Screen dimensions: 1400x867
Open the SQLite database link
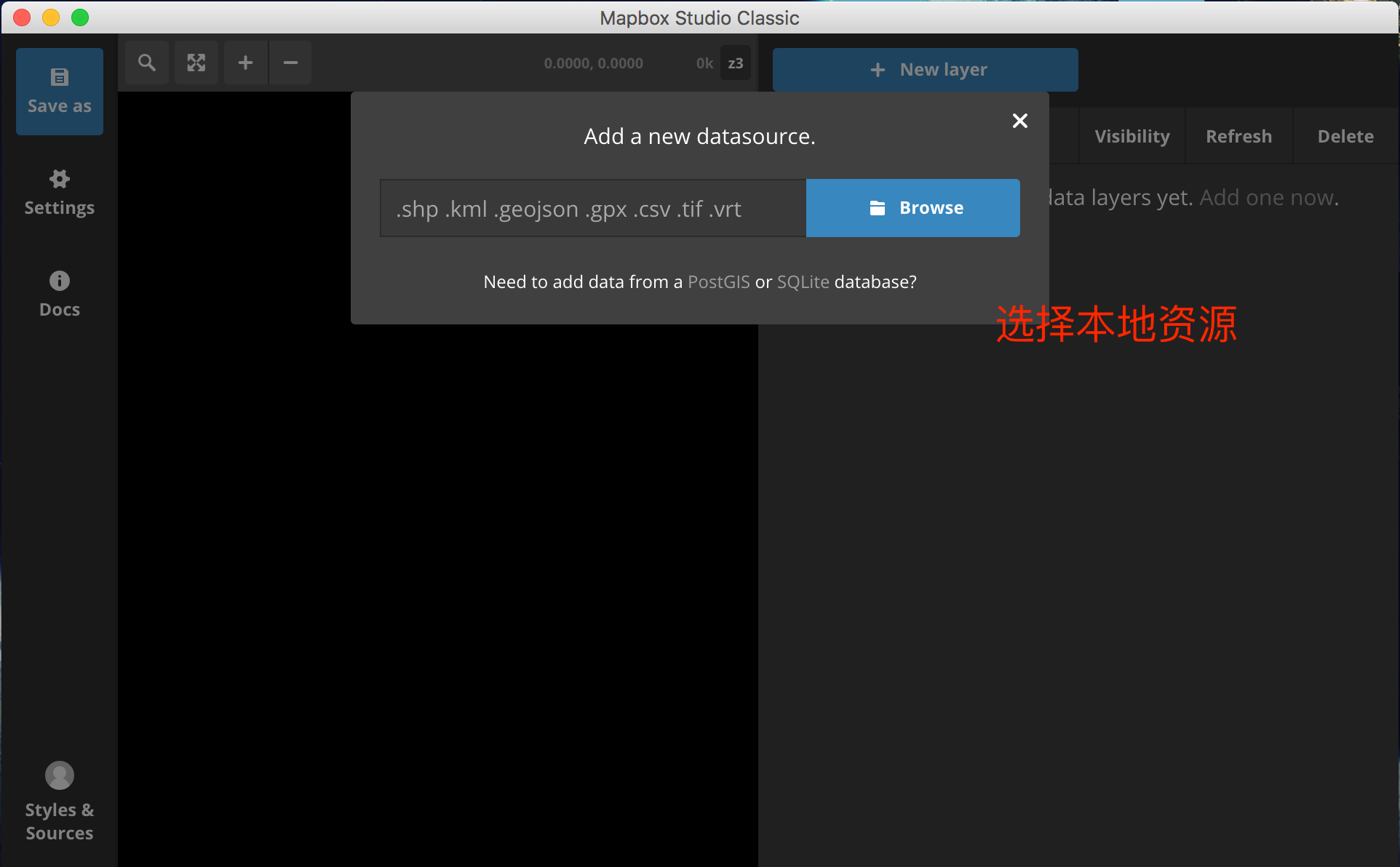click(803, 281)
